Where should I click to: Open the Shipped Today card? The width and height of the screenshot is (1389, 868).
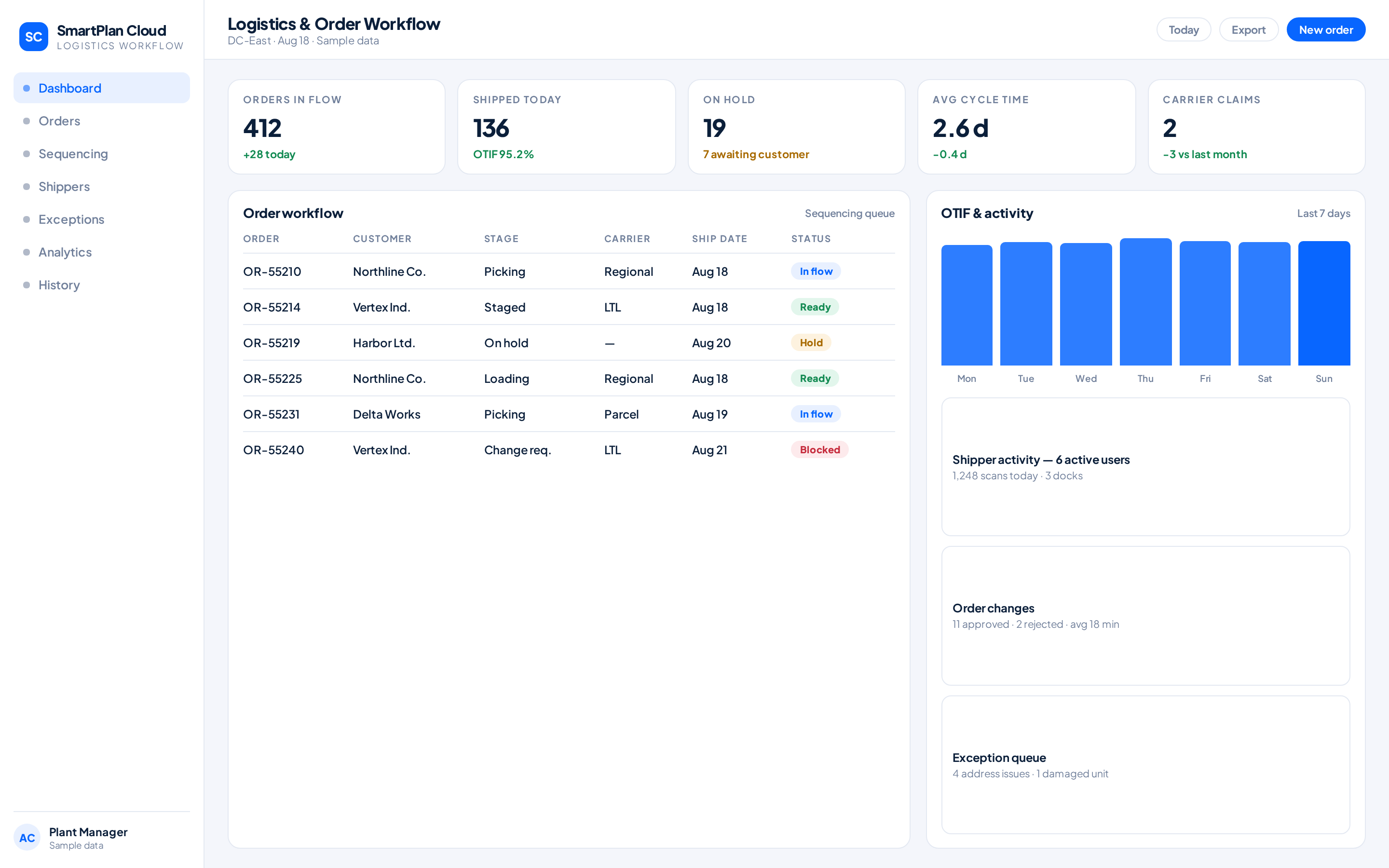pyautogui.click(x=567, y=127)
